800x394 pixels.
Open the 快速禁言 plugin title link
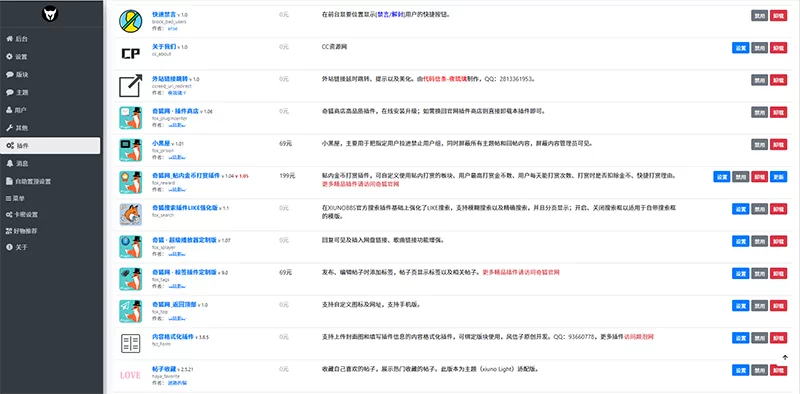[164, 14]
